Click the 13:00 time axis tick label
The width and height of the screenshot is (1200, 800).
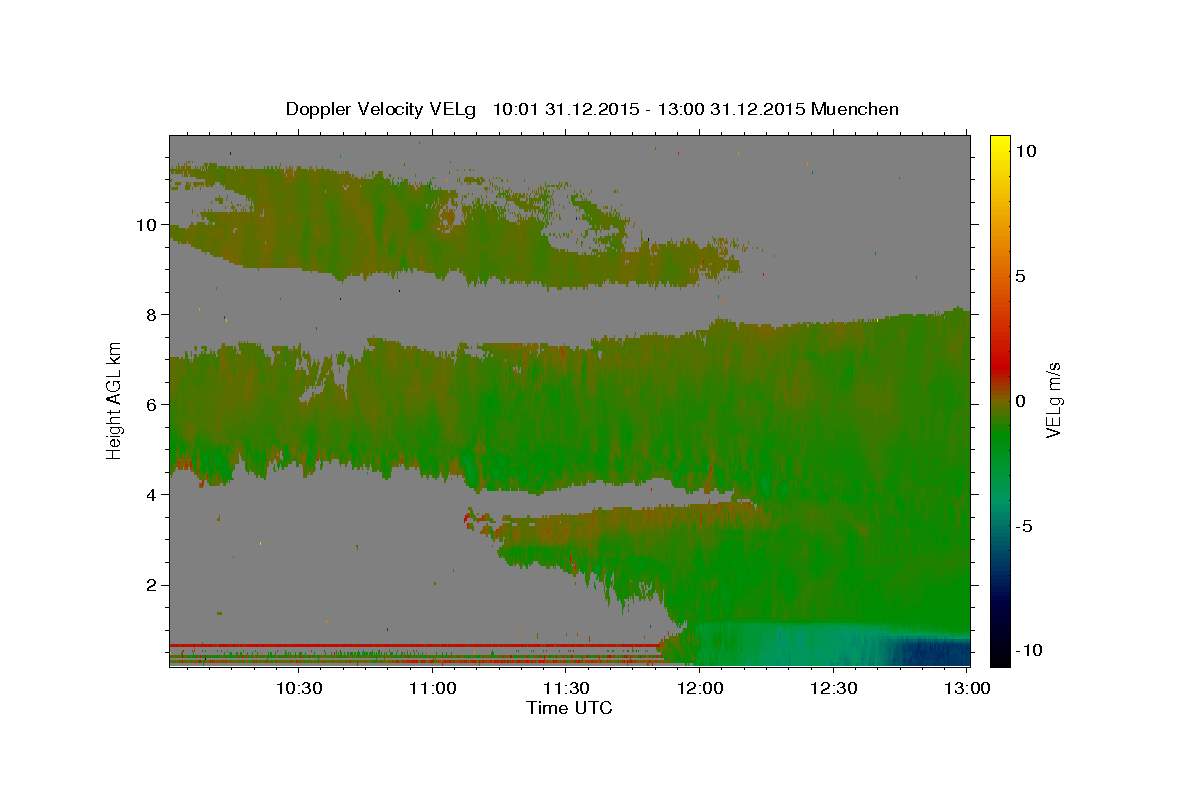(x=967, y=688)
